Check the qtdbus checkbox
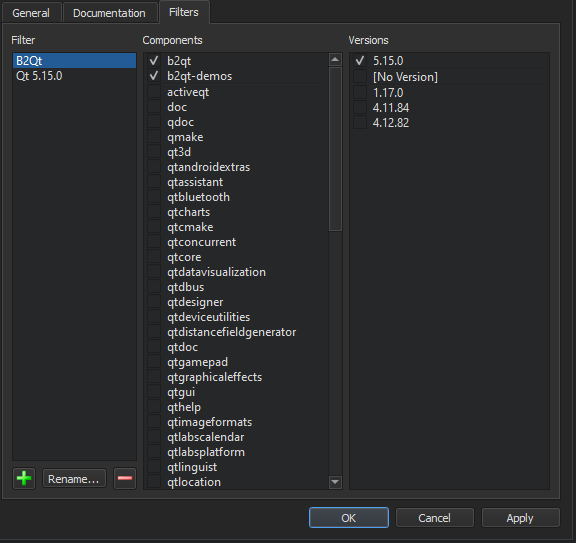The image size is (576, 543). [154, 287]
